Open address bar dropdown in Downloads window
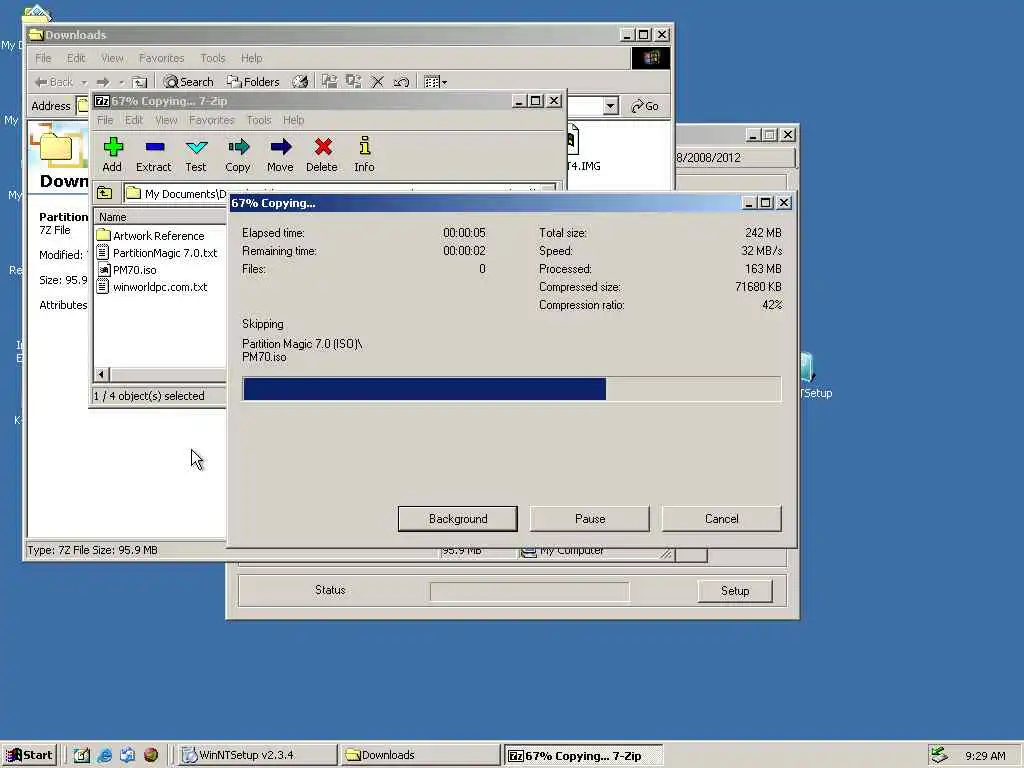This screenshot has width=1024, height=768. pyautogui.click(x=611, y=106)
